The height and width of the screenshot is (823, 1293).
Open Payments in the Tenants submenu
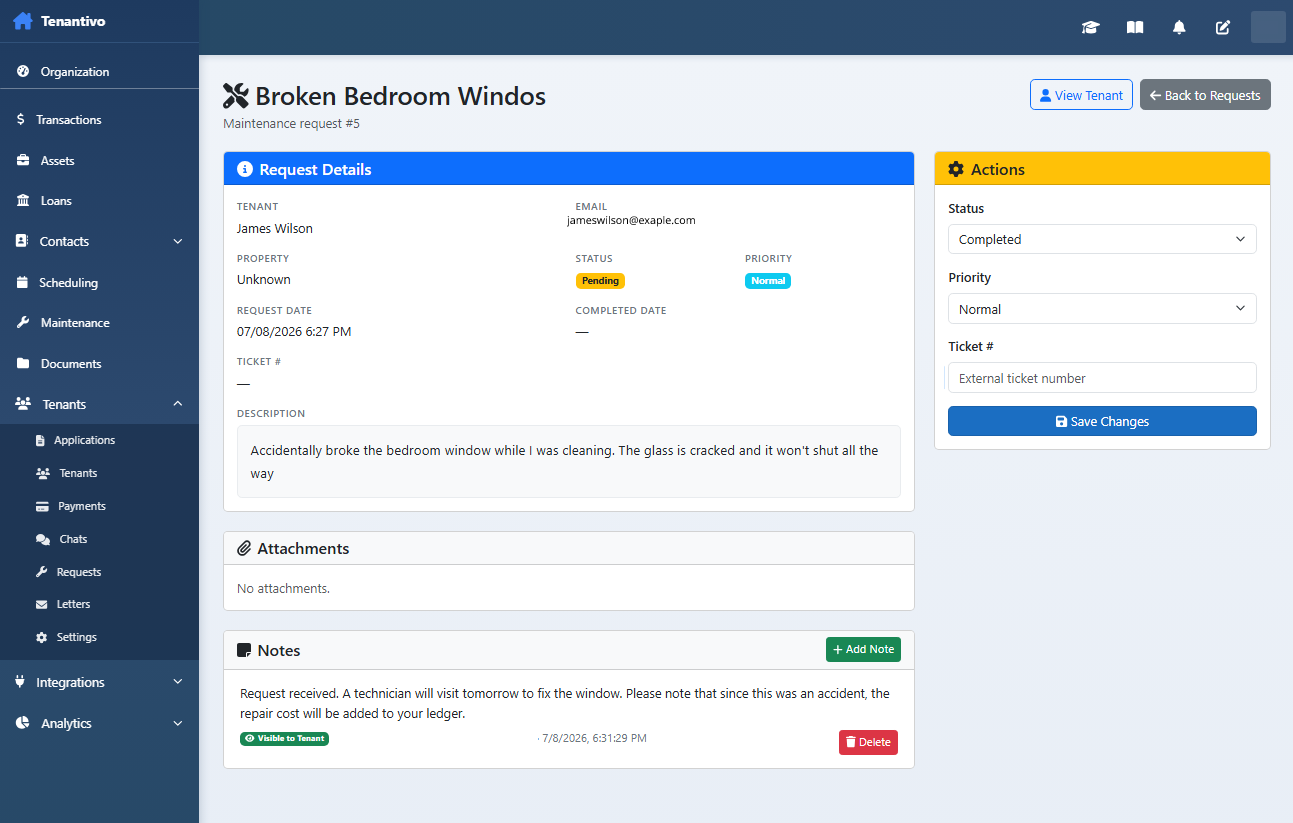pyautogui.click(x=82, y=506)
